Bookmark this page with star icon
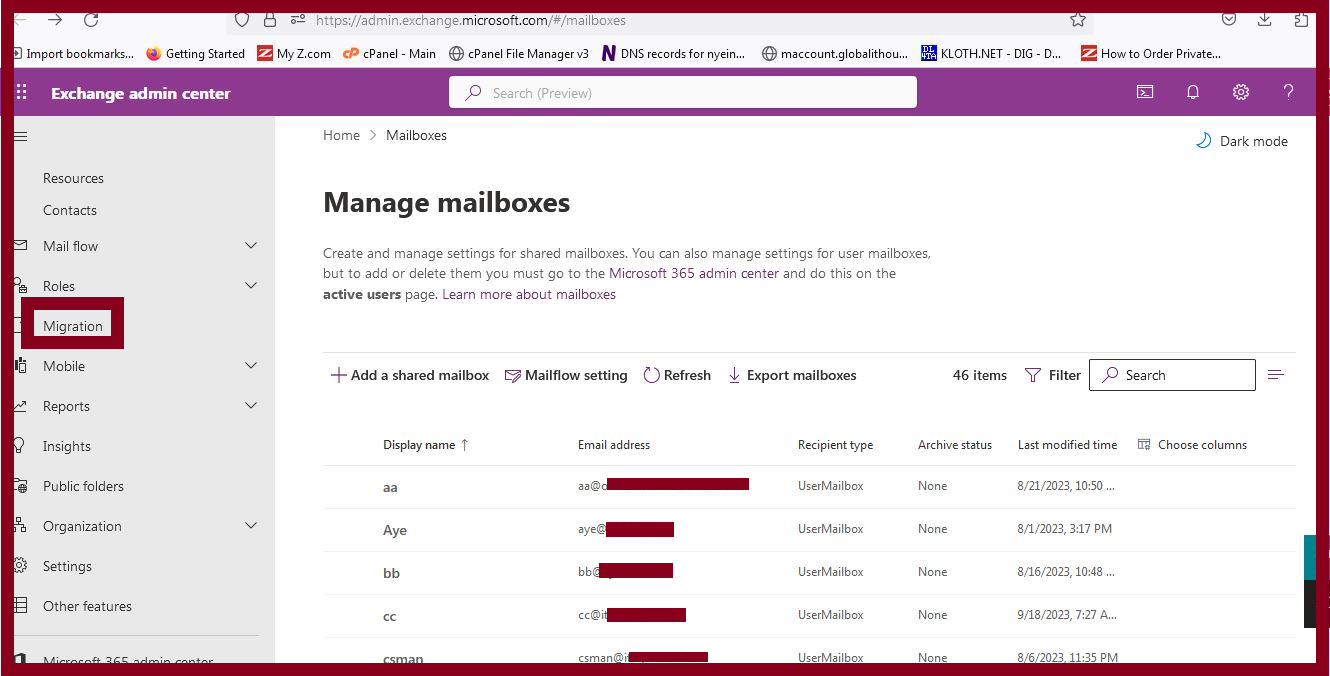The width and height of the screenshot is (1330, 676). 1077,19
